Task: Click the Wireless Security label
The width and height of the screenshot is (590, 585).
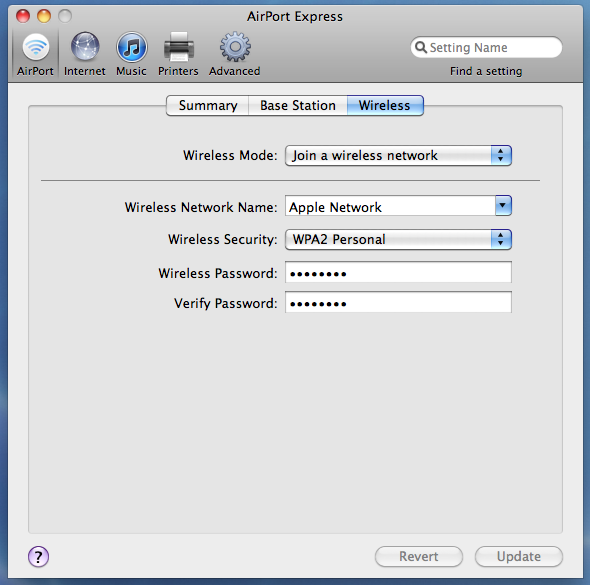Action: pyautogui.click(x=222, y=239)
